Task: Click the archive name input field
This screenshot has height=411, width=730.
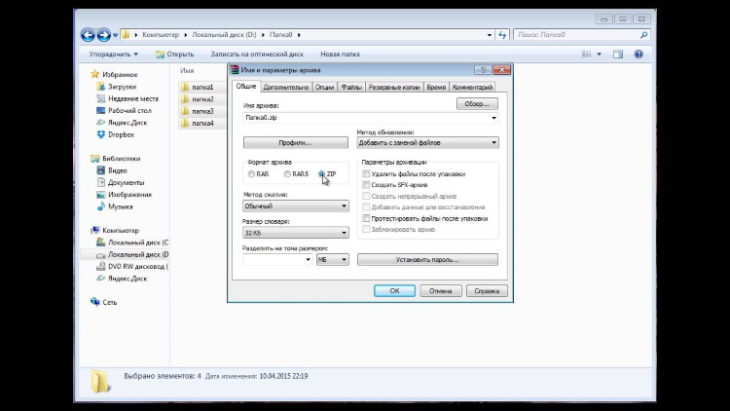Action: [371, 118]
